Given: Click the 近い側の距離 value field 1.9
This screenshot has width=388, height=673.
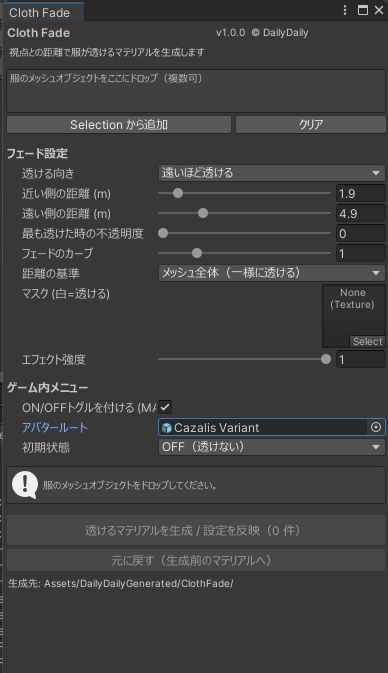Looking at the screenshot, I should pyautogui.click(x=361, y=194).
